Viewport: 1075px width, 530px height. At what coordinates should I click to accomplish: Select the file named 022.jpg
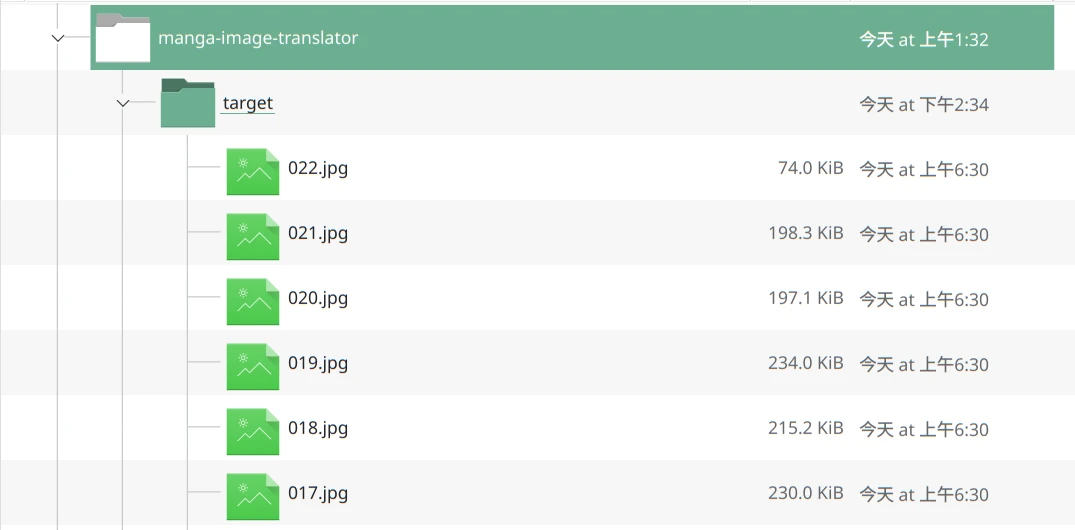[x=318, y=168]
